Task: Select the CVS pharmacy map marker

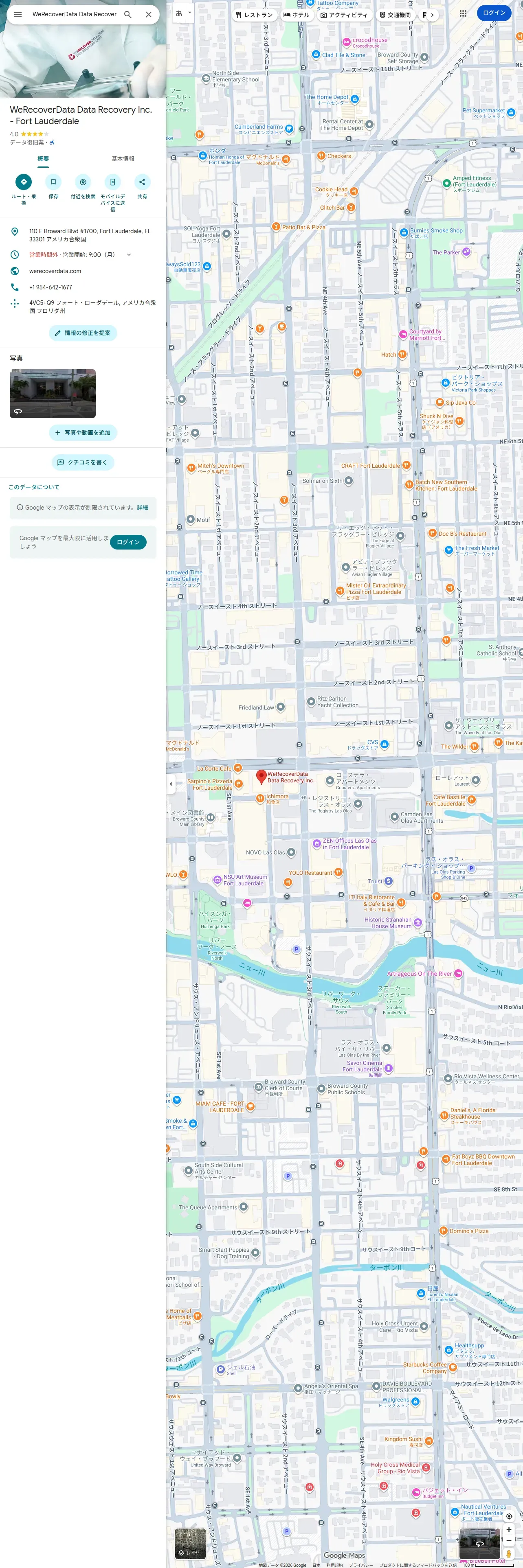Action: pyautogui.click(x=384, y=745)
